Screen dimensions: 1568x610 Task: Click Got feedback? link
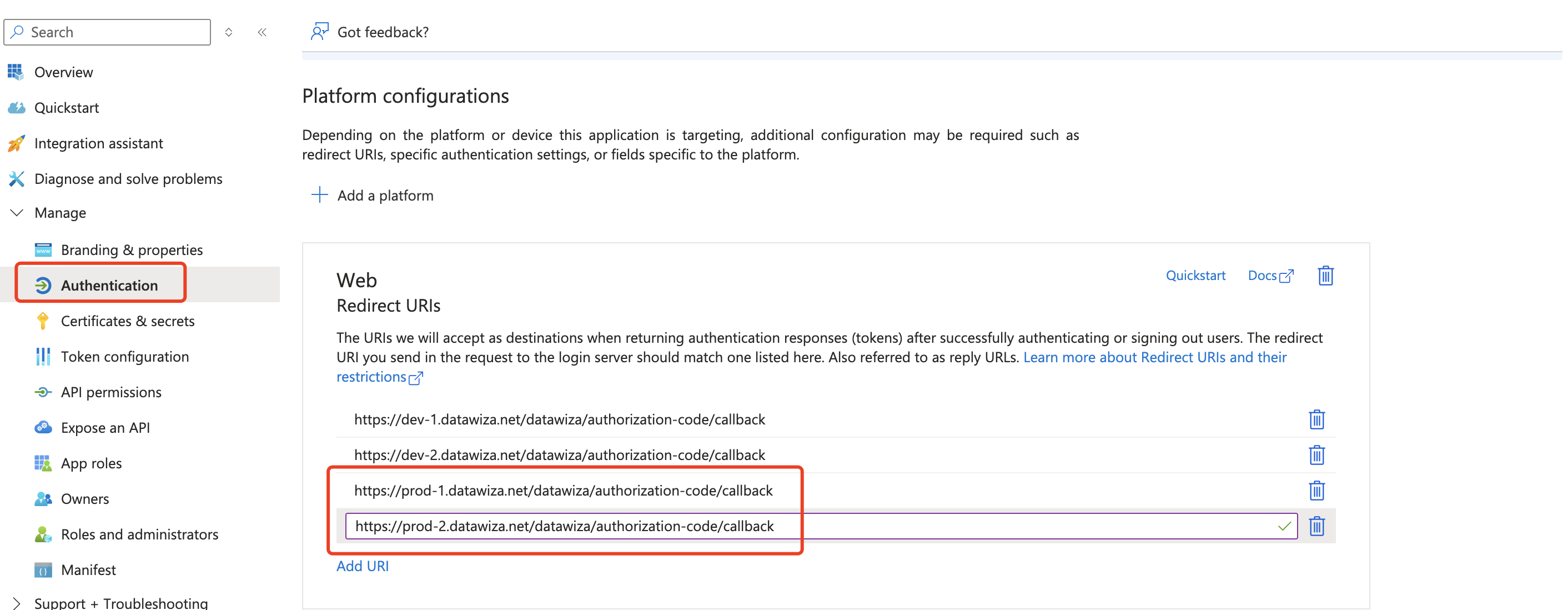383,32
